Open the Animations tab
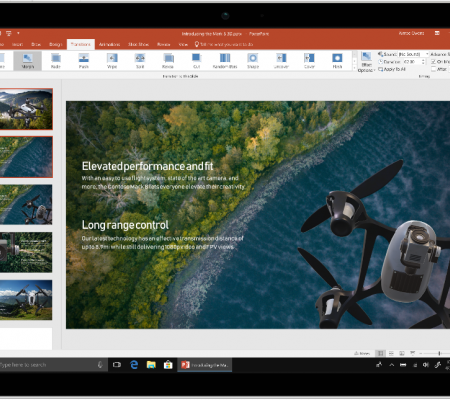 [109, 44]
